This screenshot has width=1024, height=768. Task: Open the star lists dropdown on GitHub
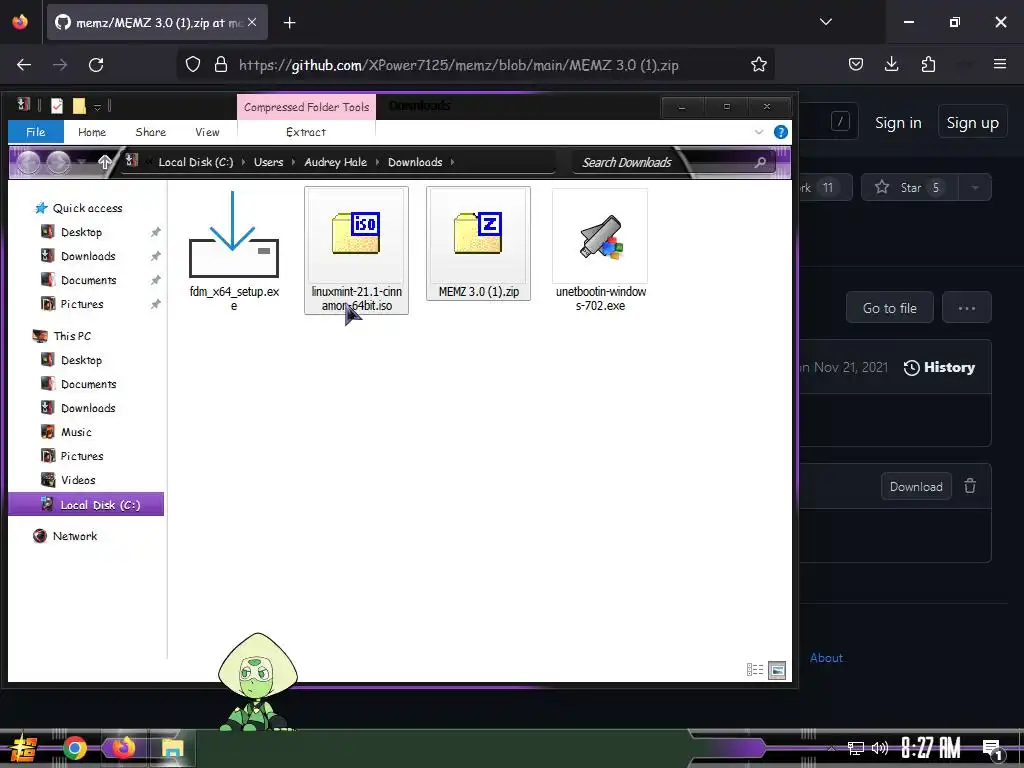tap(975, 187)
